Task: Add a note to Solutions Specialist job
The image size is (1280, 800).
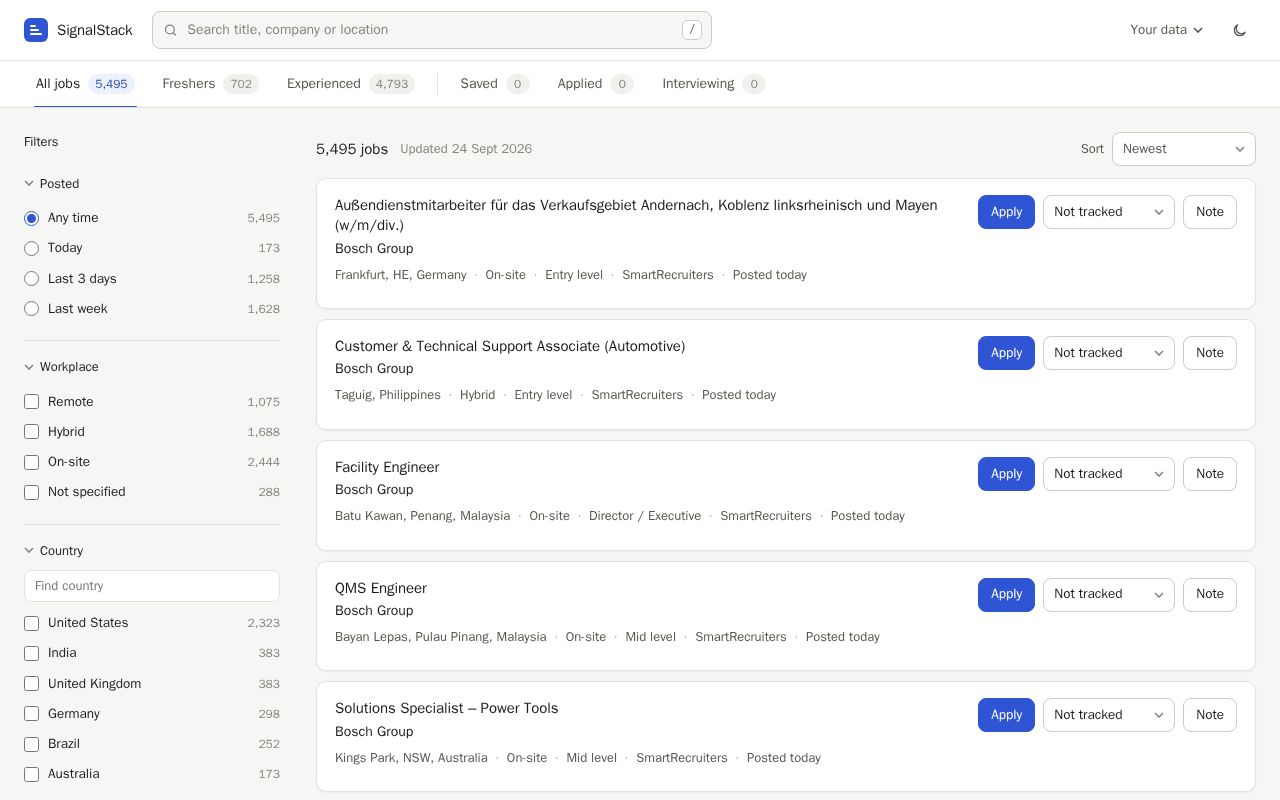Action: coord(1210,715)
